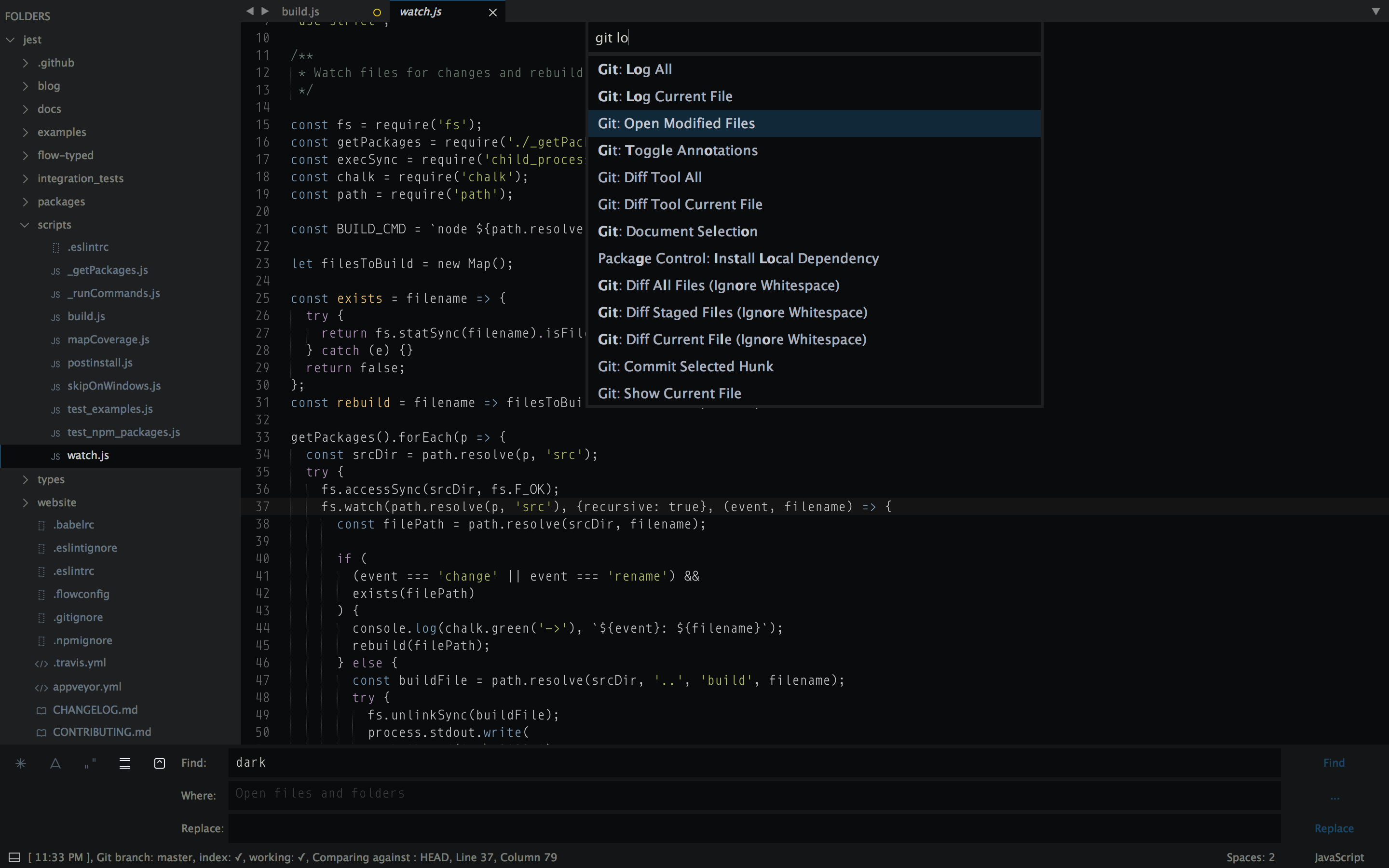The width and height of the screenshot is (1389, 868).
Task: Select Git: Log Current File command
Action: pos(665,96)
